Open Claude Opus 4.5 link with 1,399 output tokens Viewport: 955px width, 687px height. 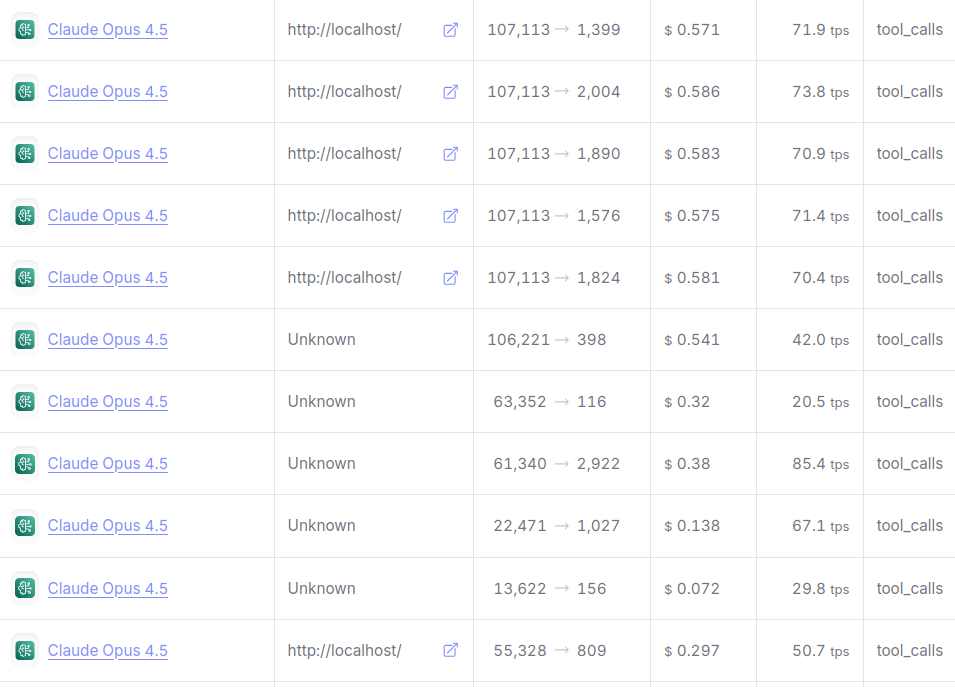click(x=108, y=30)
